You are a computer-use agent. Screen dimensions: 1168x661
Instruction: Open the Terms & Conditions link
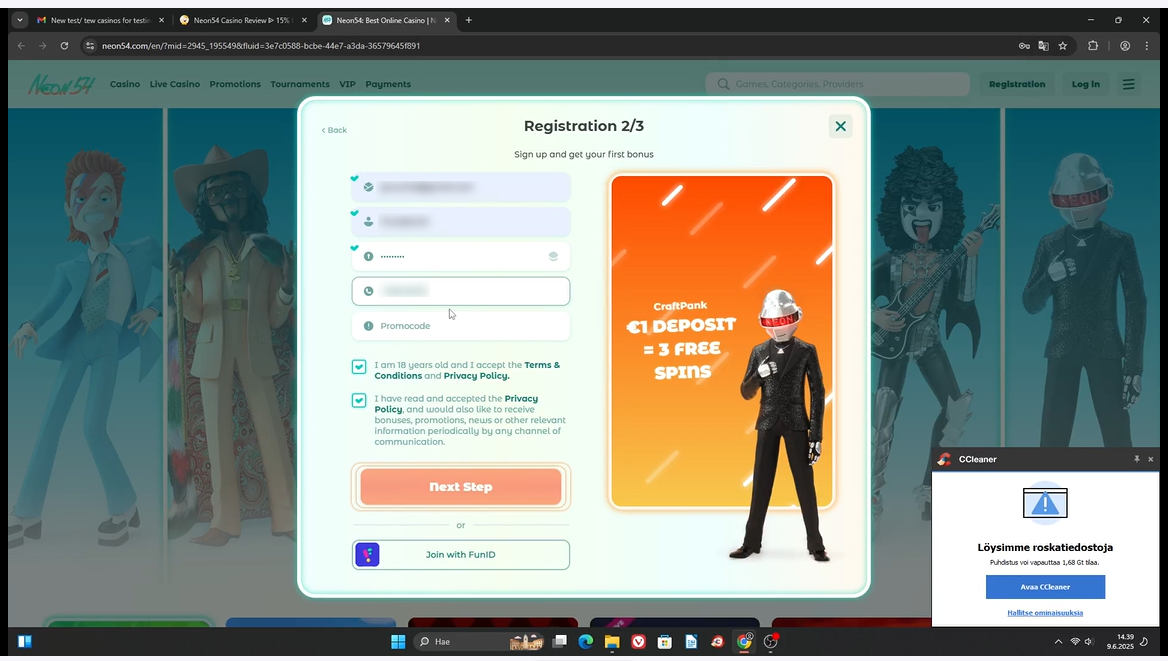[467, 370]
